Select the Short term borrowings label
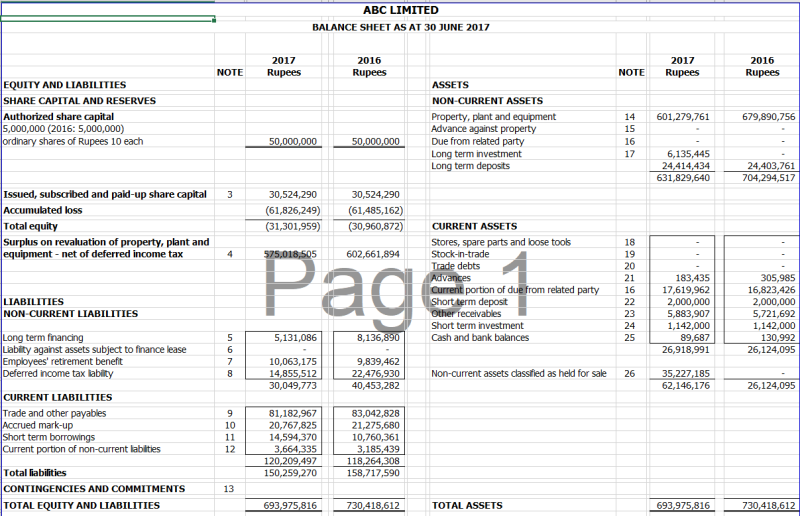Viewport: 800px width, 516px height. pos(49,437)
